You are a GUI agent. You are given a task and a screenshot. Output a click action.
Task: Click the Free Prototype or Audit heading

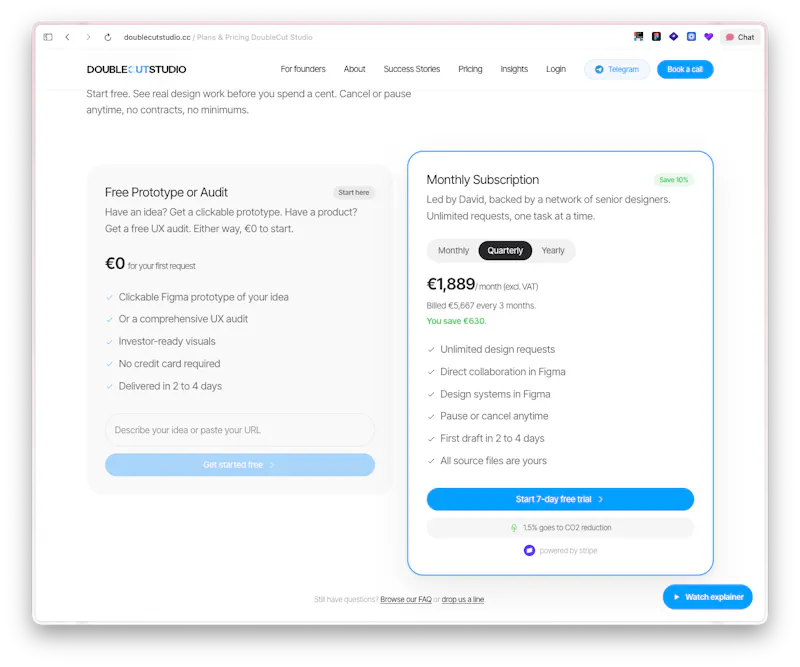point(166,192)
